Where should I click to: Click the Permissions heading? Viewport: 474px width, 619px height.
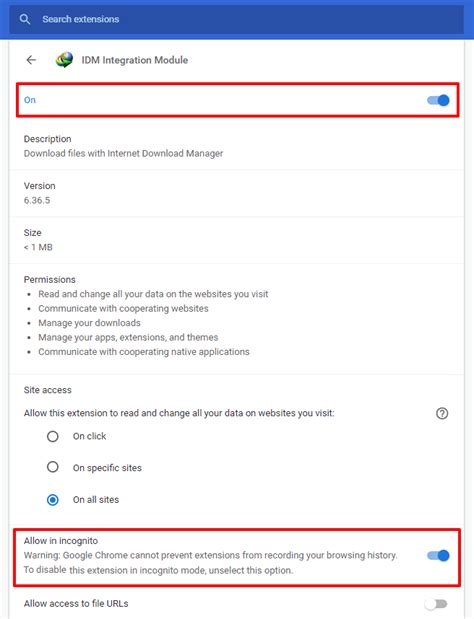[x=49, y=279]
